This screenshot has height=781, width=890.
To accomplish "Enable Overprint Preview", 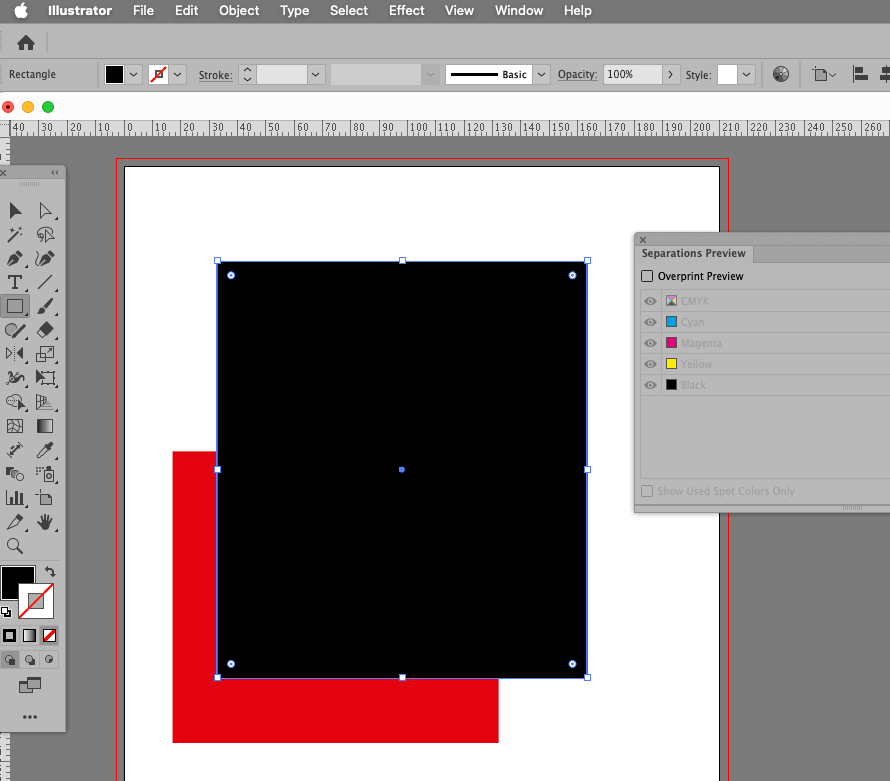I will coord(647,276).
